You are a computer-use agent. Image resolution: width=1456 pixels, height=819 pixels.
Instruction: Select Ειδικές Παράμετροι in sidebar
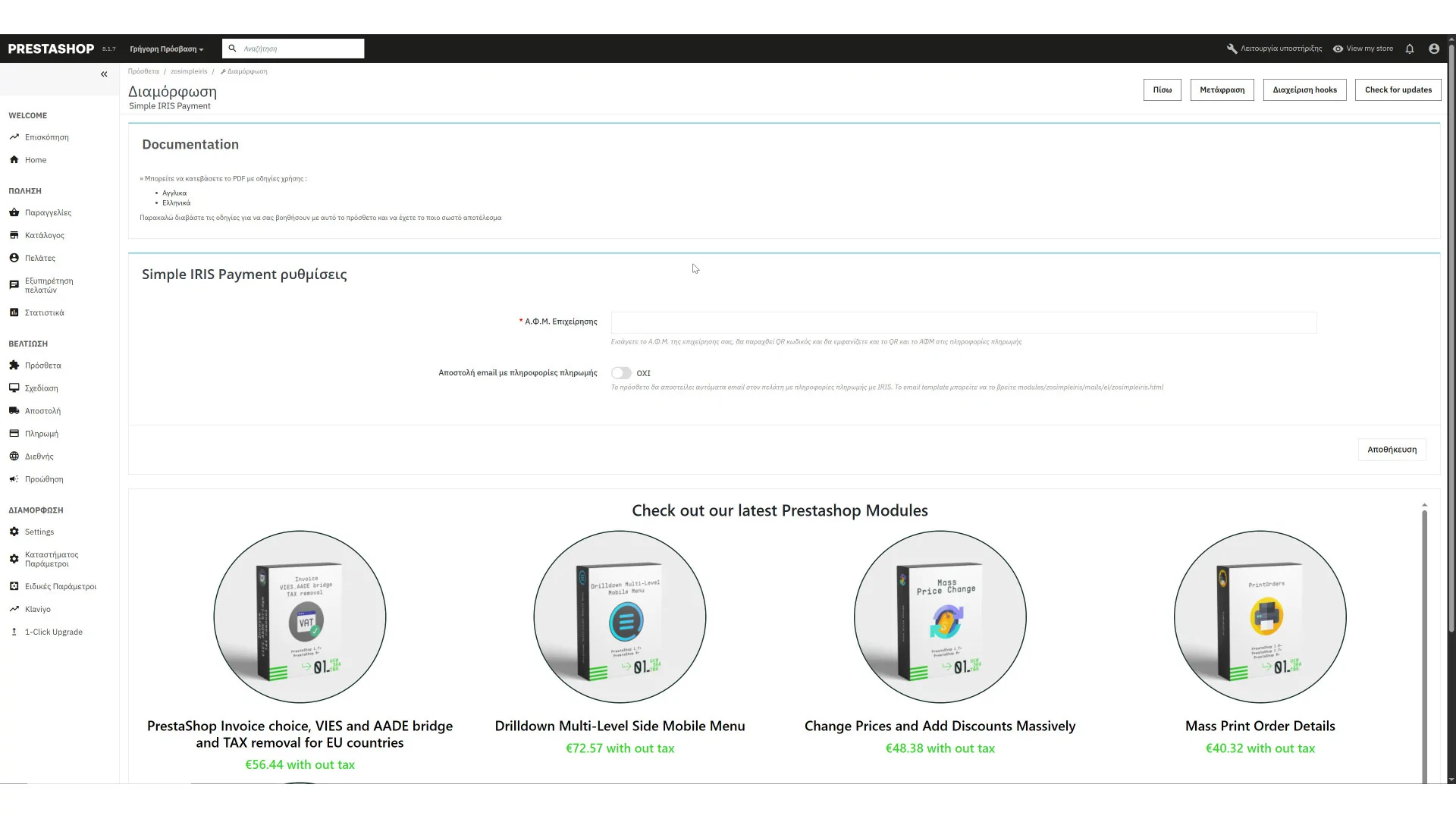point(60,586)
